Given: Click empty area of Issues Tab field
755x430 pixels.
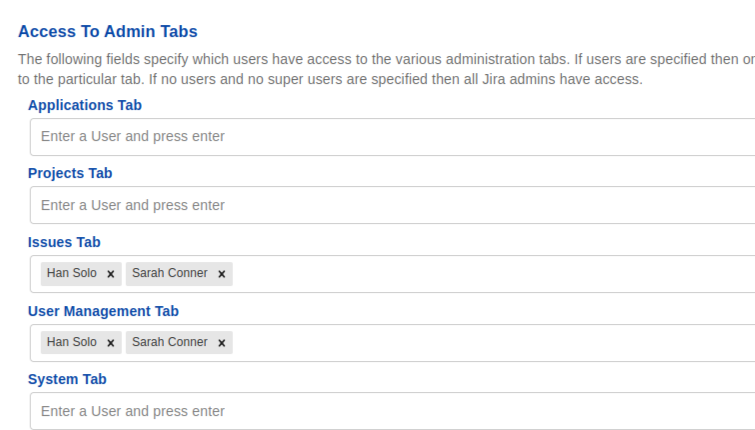Looking at the screenshot, I should [490, 274].
